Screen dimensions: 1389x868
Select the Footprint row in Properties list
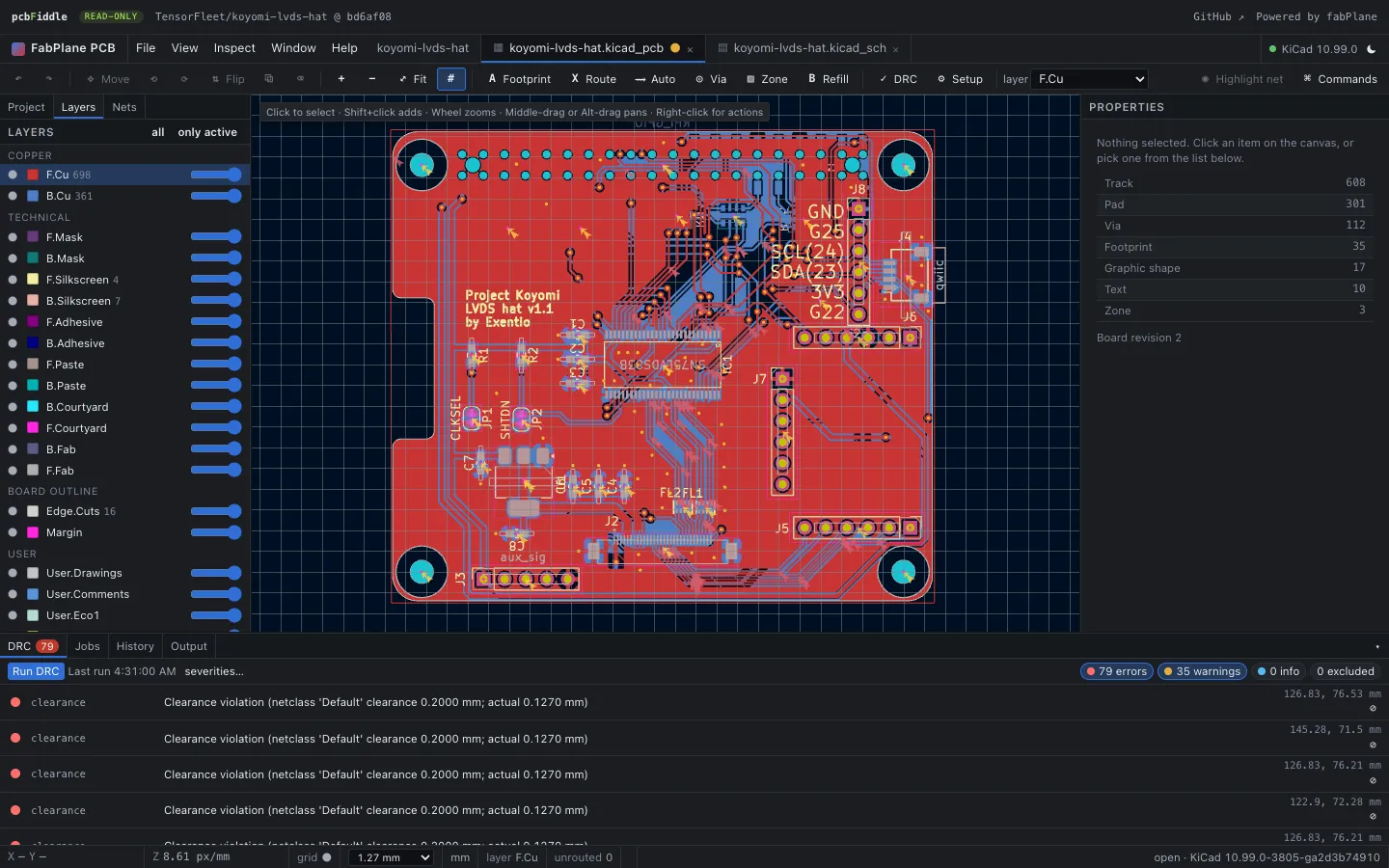click(1235, 247)
